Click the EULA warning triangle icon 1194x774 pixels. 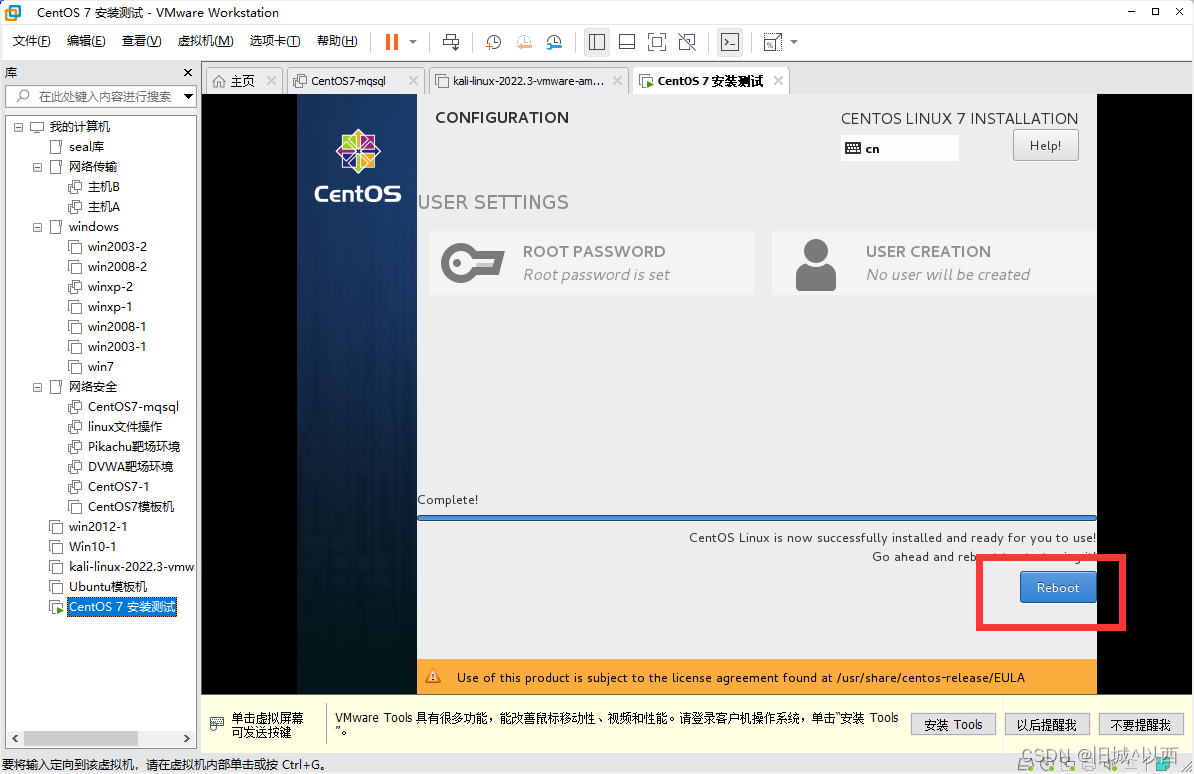pos(433,676)
